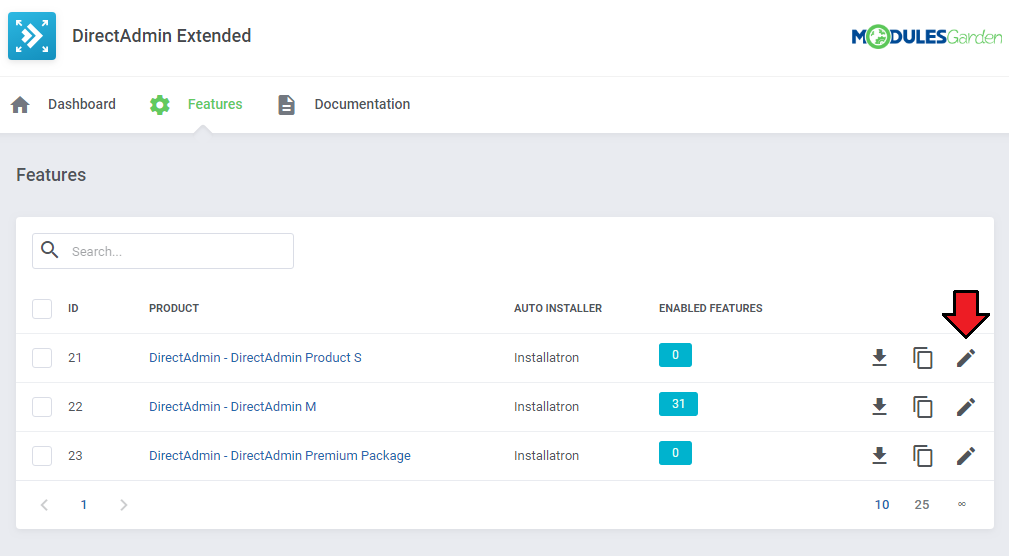Click ID value 23
The height and width of the screenshot is (556, 1009).
tap(75, 456)
